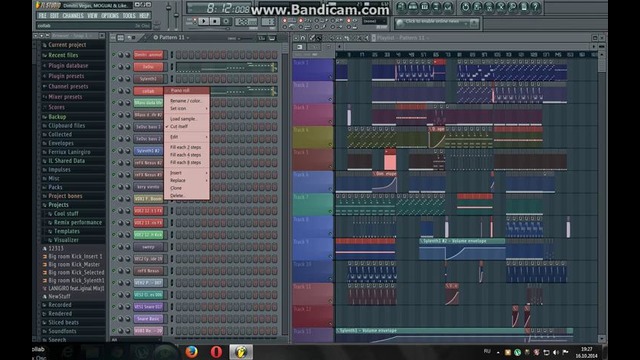
Task: Choose Clone from the context menu
Action: pos(187,188)
